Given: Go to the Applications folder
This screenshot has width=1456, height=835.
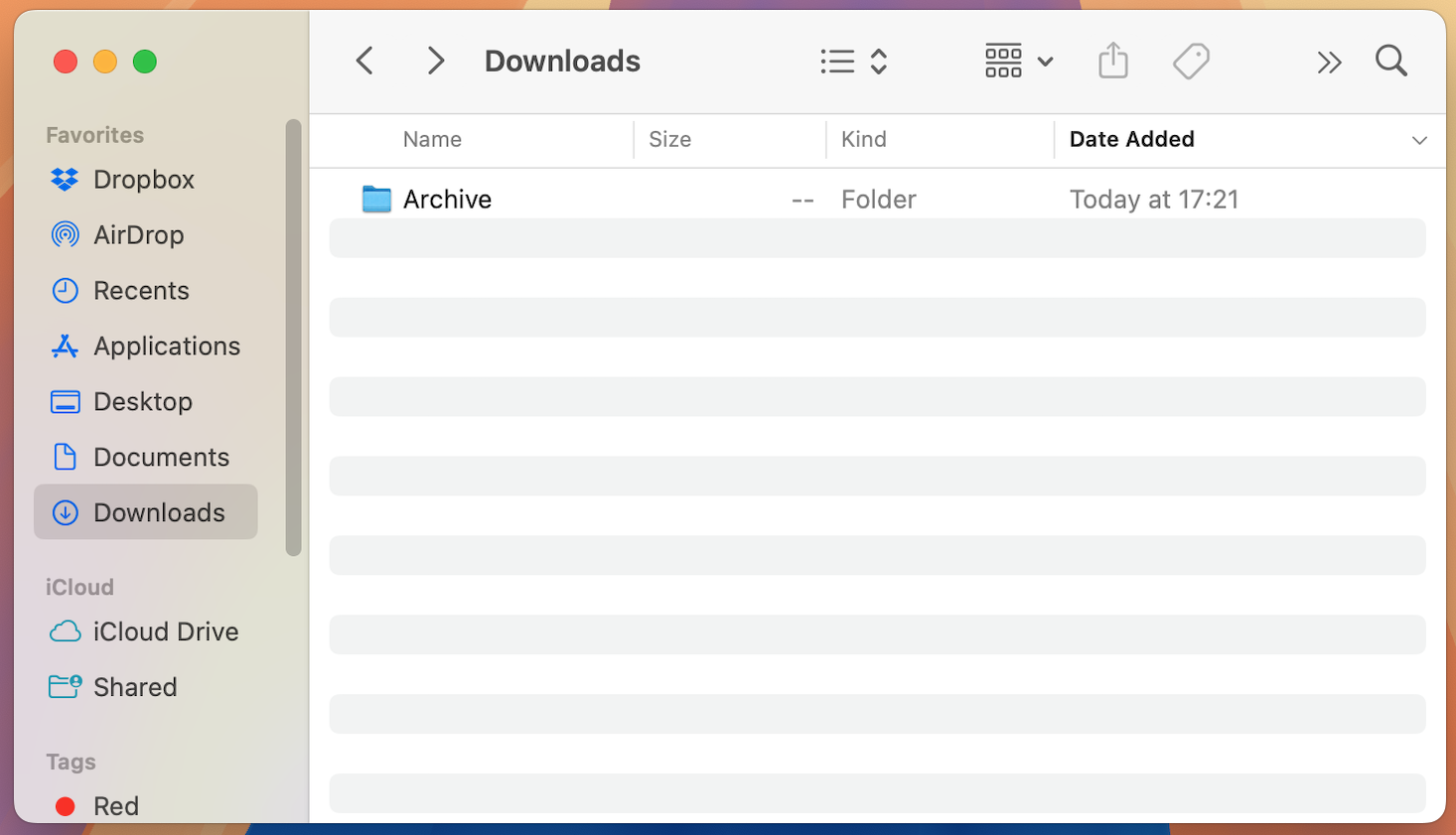Looking at the screenshot, I should pyautogui.click(x=166, y=347).
